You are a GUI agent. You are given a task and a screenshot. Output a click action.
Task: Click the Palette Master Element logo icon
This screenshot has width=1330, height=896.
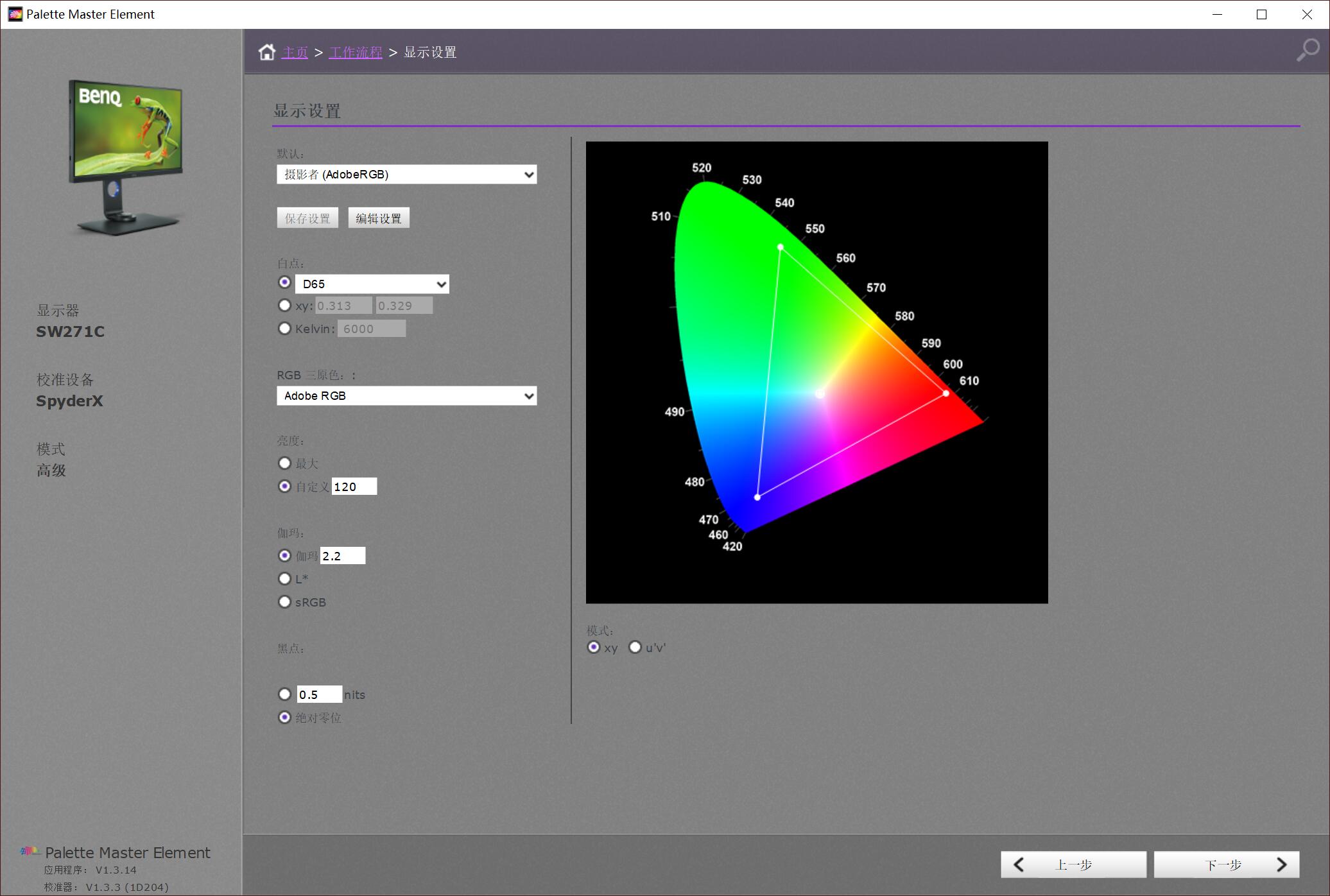pyautogui.click(x=30, y=851)
